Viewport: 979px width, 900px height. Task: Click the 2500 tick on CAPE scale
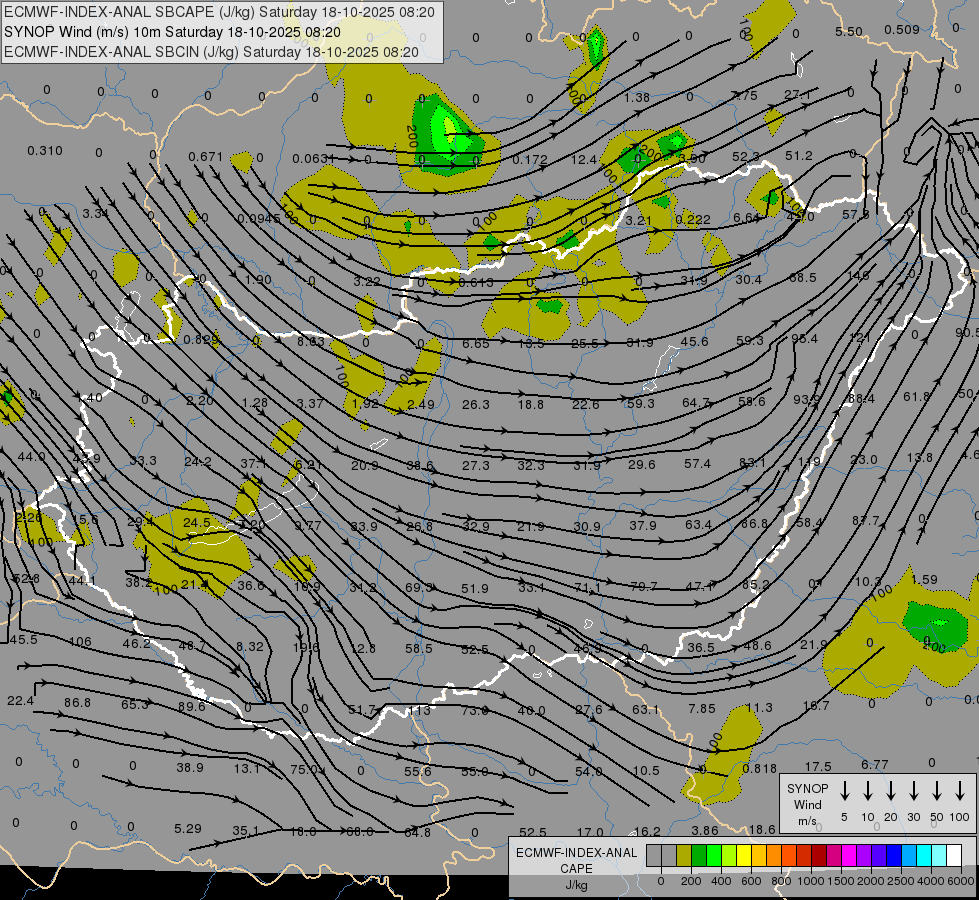coord(901,881)
